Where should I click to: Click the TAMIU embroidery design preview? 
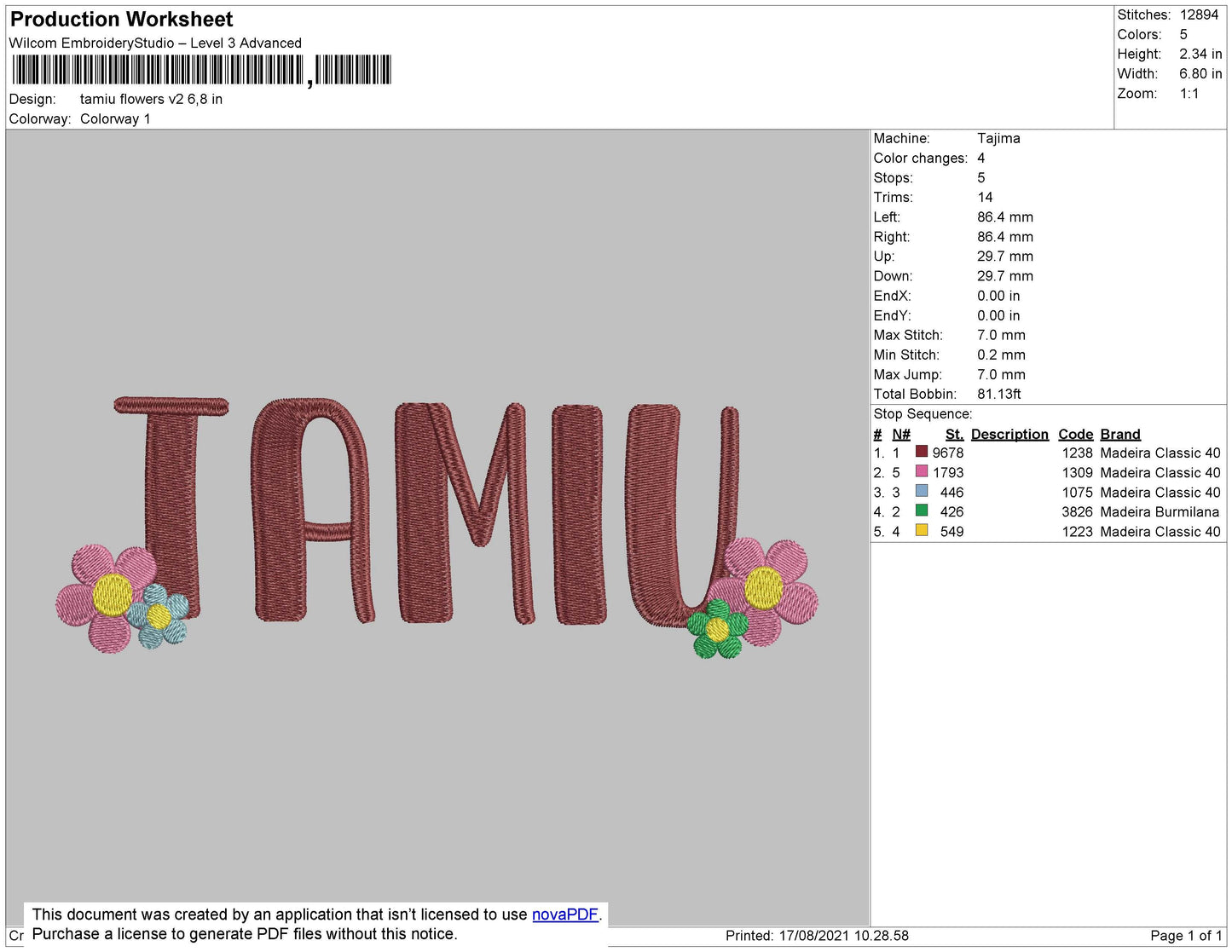click(x=437, y=526)
